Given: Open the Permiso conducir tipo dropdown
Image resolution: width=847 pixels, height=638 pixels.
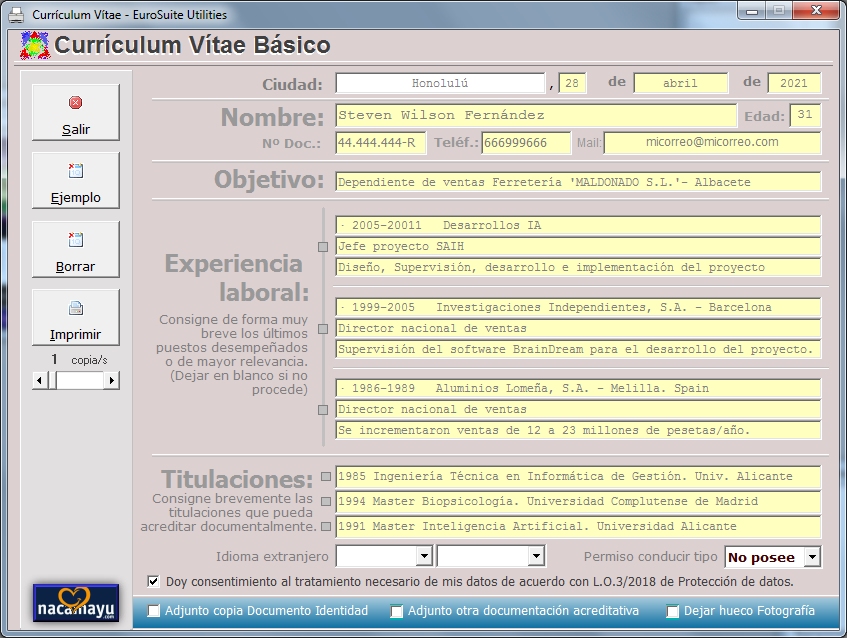Looking at the screenshot, I should [x=811, y=557].
